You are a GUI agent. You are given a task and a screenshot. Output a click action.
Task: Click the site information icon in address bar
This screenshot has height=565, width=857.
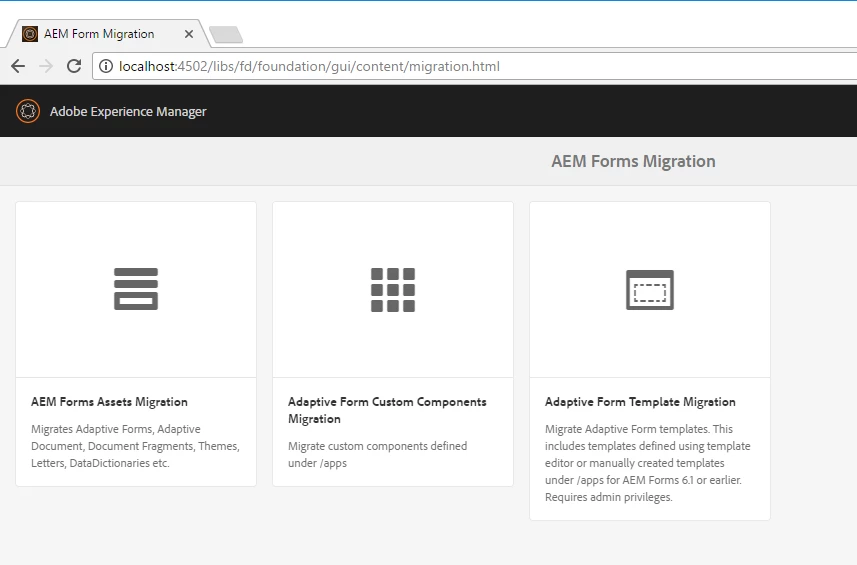point(105,66)
